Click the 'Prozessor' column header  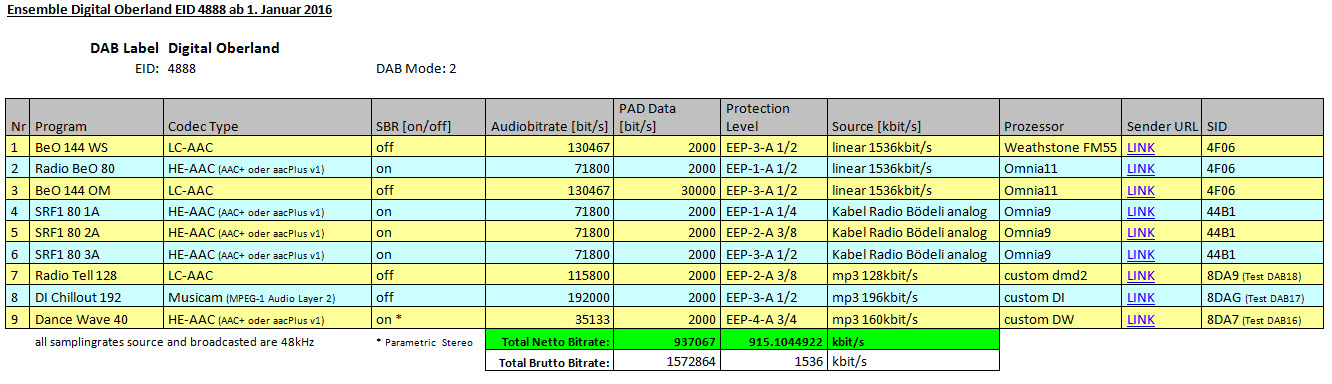[1061, 117]
